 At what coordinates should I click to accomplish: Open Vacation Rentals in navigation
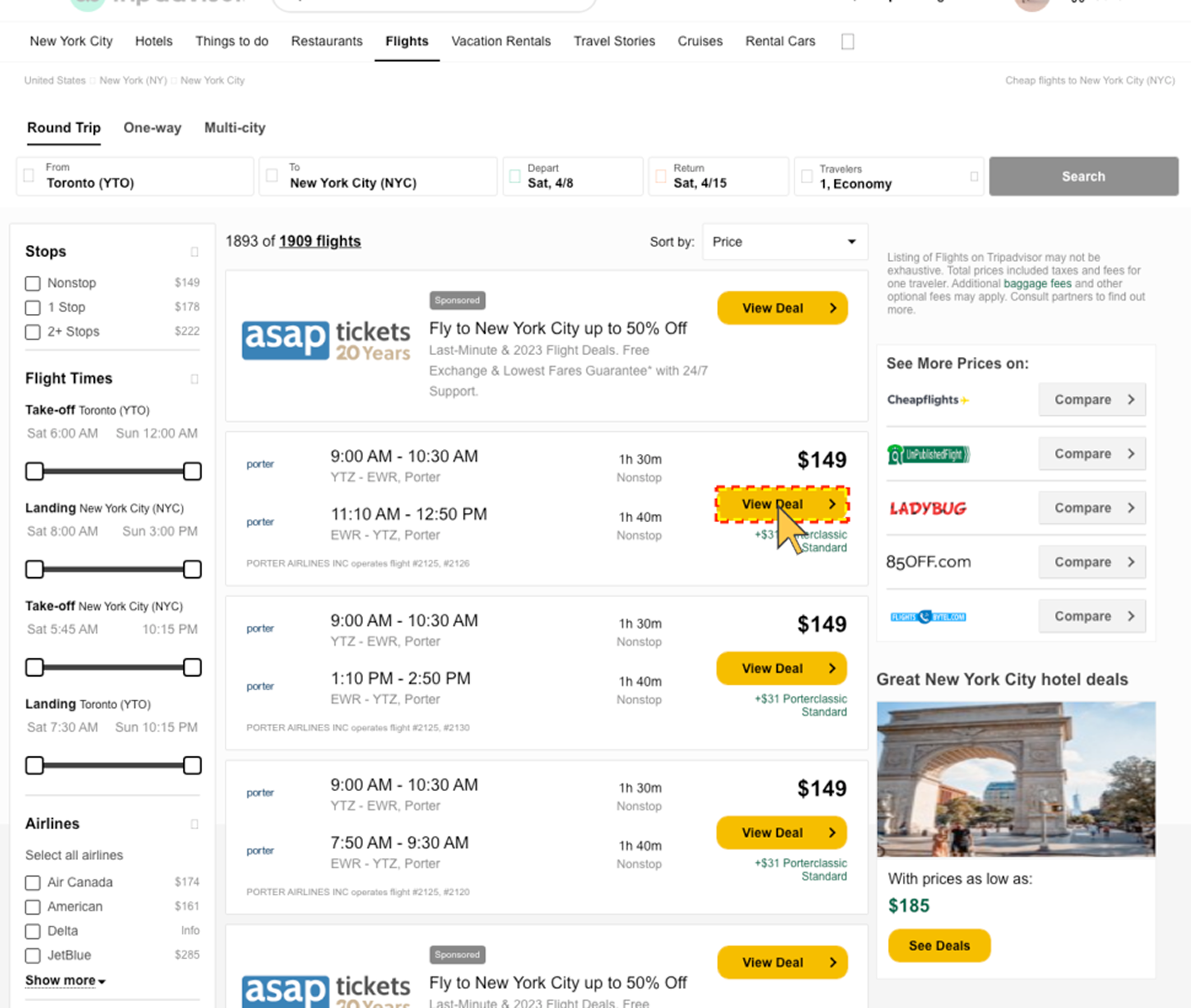coord(501,41)
